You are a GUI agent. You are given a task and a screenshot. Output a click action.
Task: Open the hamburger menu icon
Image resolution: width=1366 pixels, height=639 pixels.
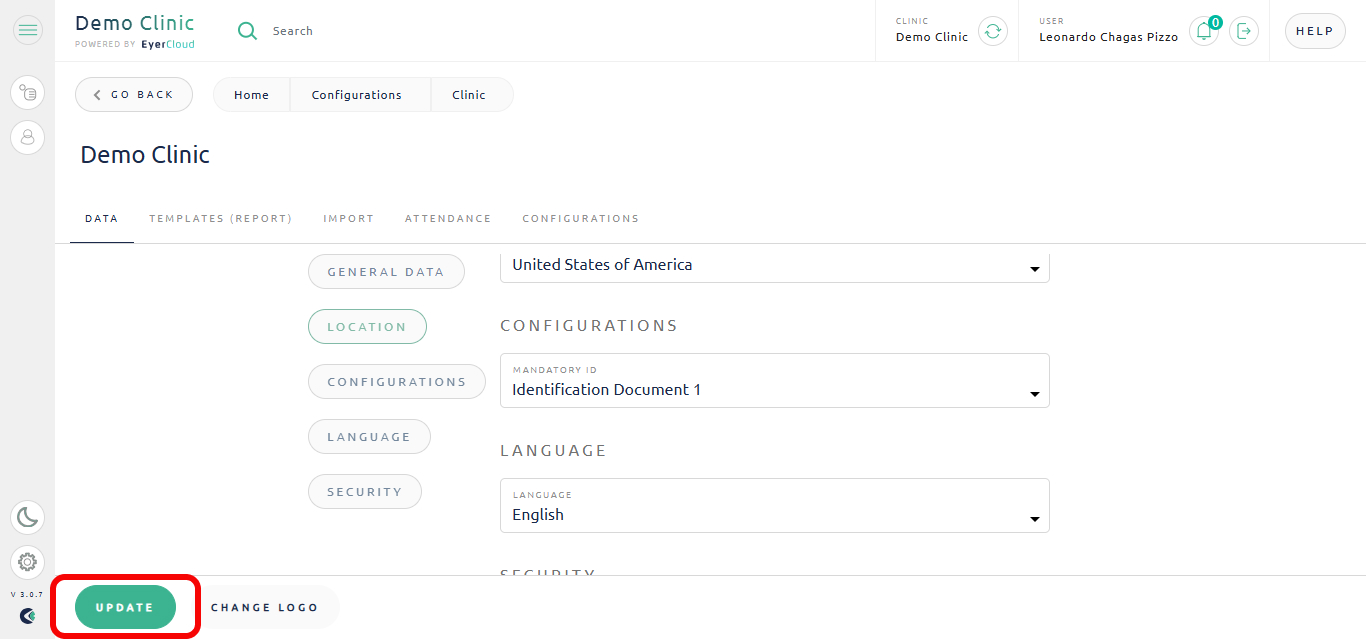(x=28, y=31)
